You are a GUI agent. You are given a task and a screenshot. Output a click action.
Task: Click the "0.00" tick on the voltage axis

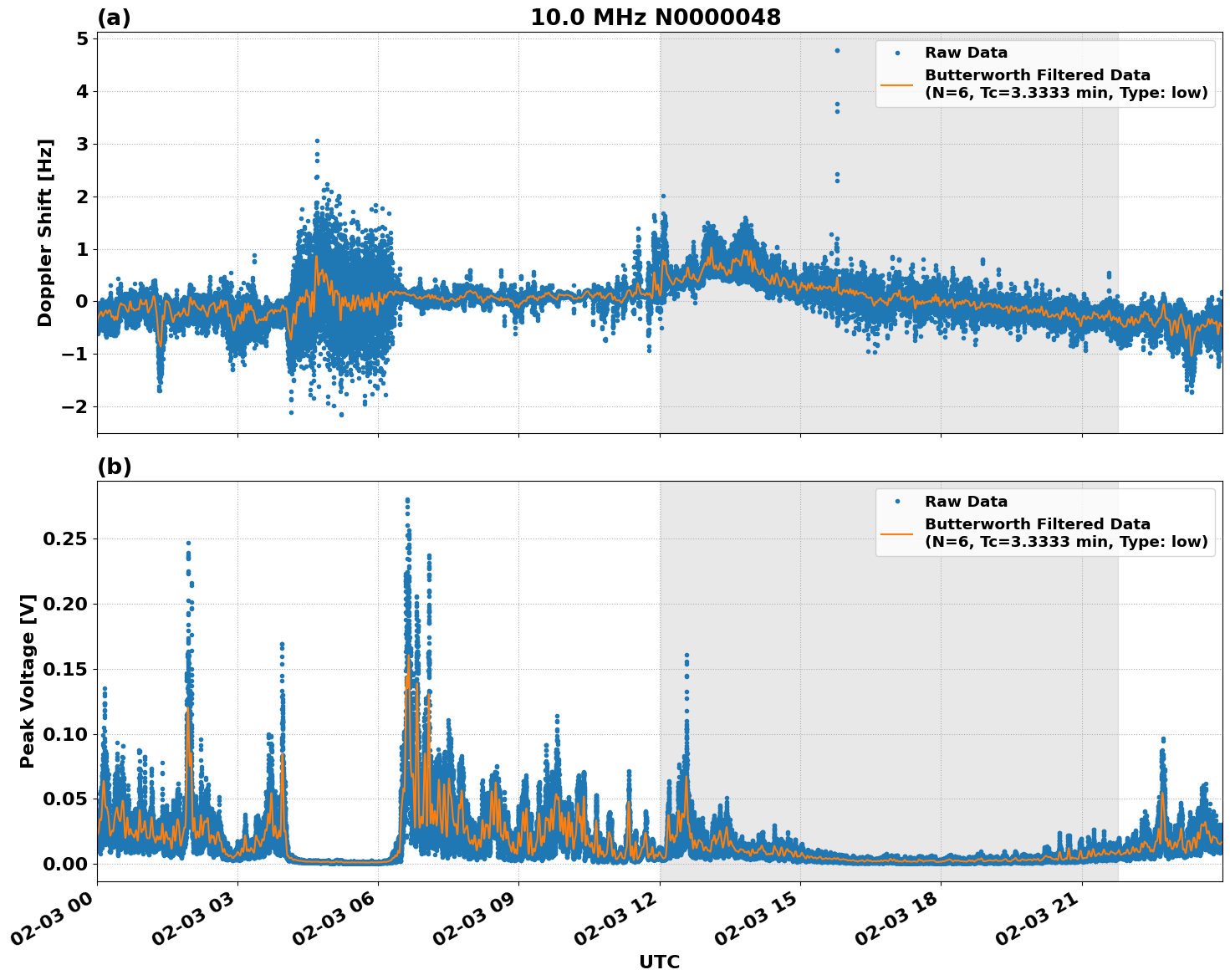64,864
